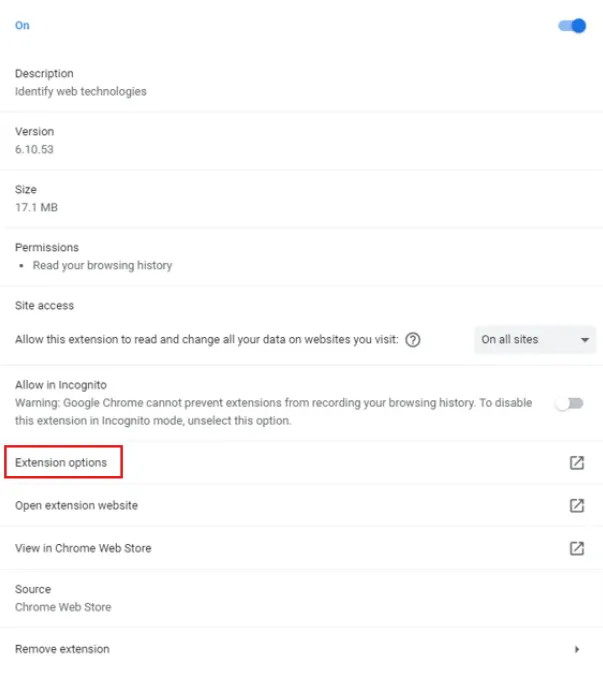Screen dimensions: 603x673
Task: Click the blue On status label
Action: 22,26
